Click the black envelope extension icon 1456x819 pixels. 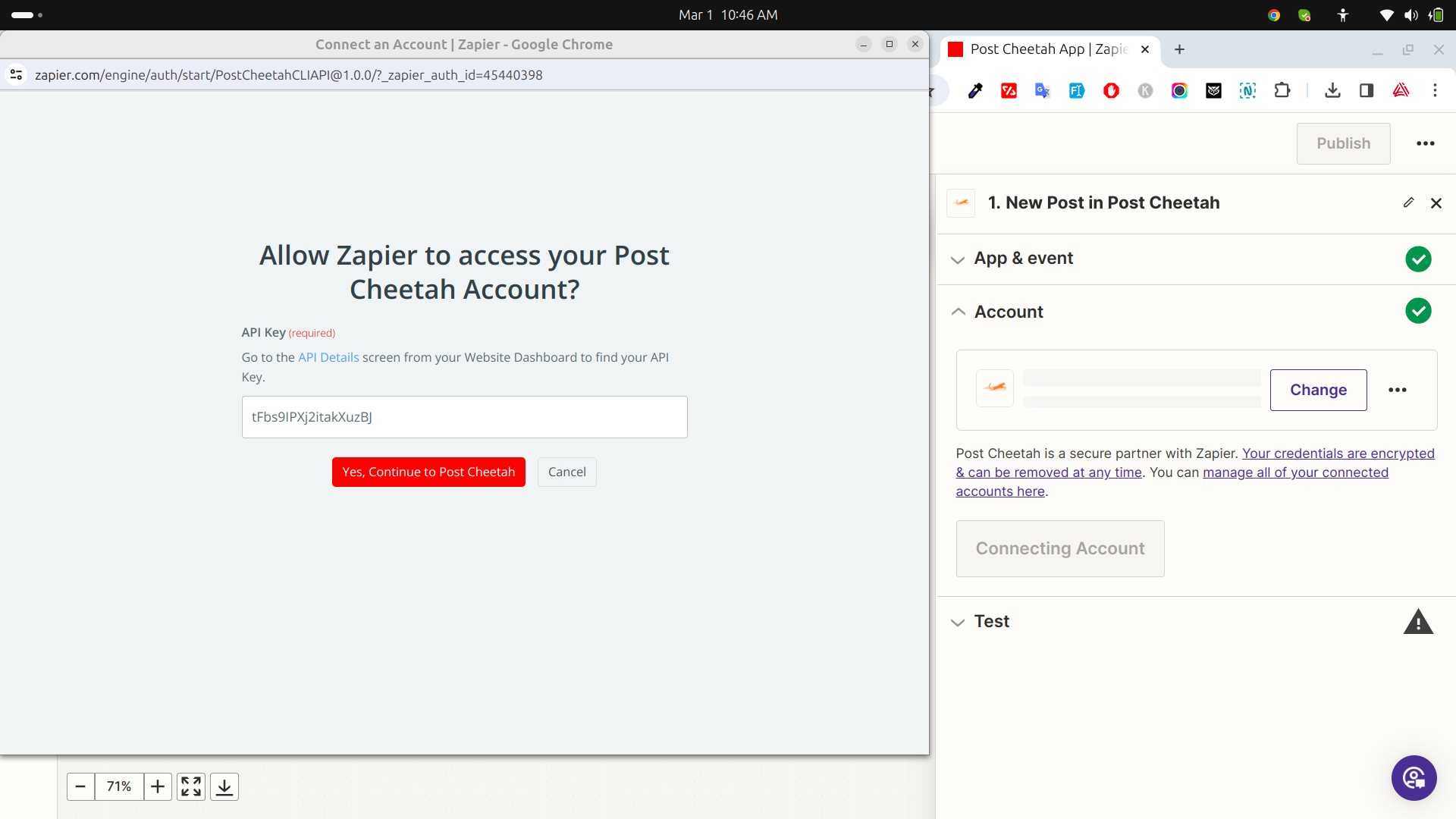(1213, 91)
